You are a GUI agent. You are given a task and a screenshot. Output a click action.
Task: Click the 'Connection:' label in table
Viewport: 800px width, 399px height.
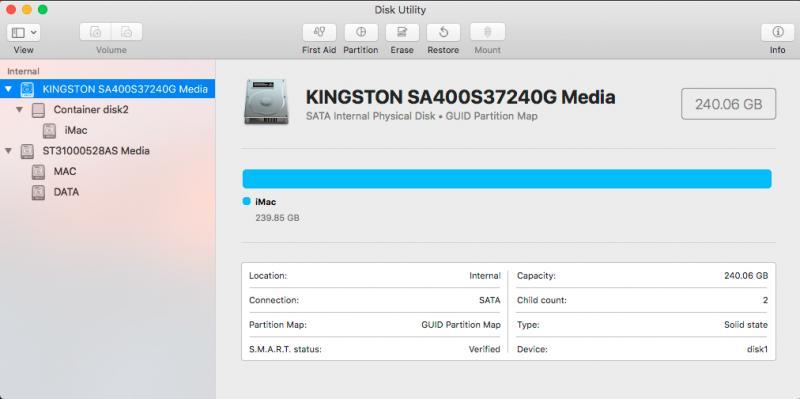pyautogui.click(x=273, y=301)
